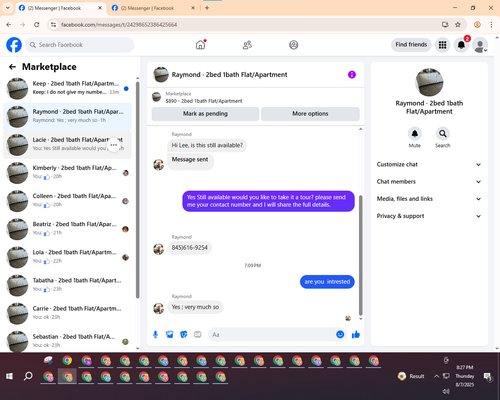This screenshot has width=500, height=400.
Task: Choose a sticker icon
Action: point(184,334)
